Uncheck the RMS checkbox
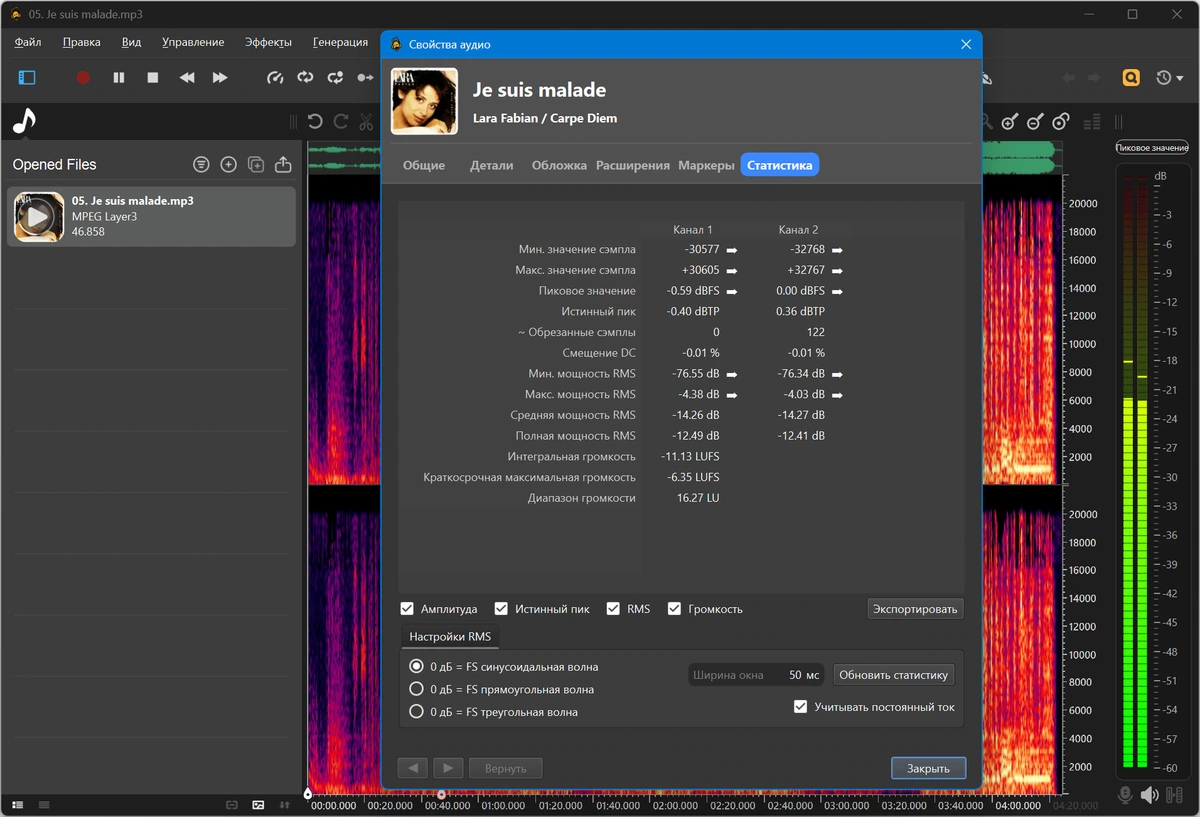 point(613,608)
